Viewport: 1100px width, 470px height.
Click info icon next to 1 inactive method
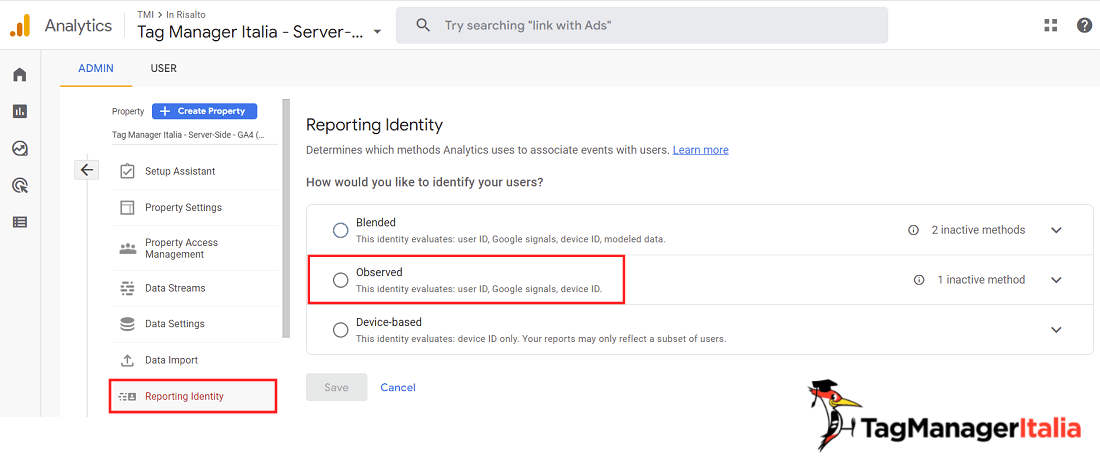[x=919, y=280]
